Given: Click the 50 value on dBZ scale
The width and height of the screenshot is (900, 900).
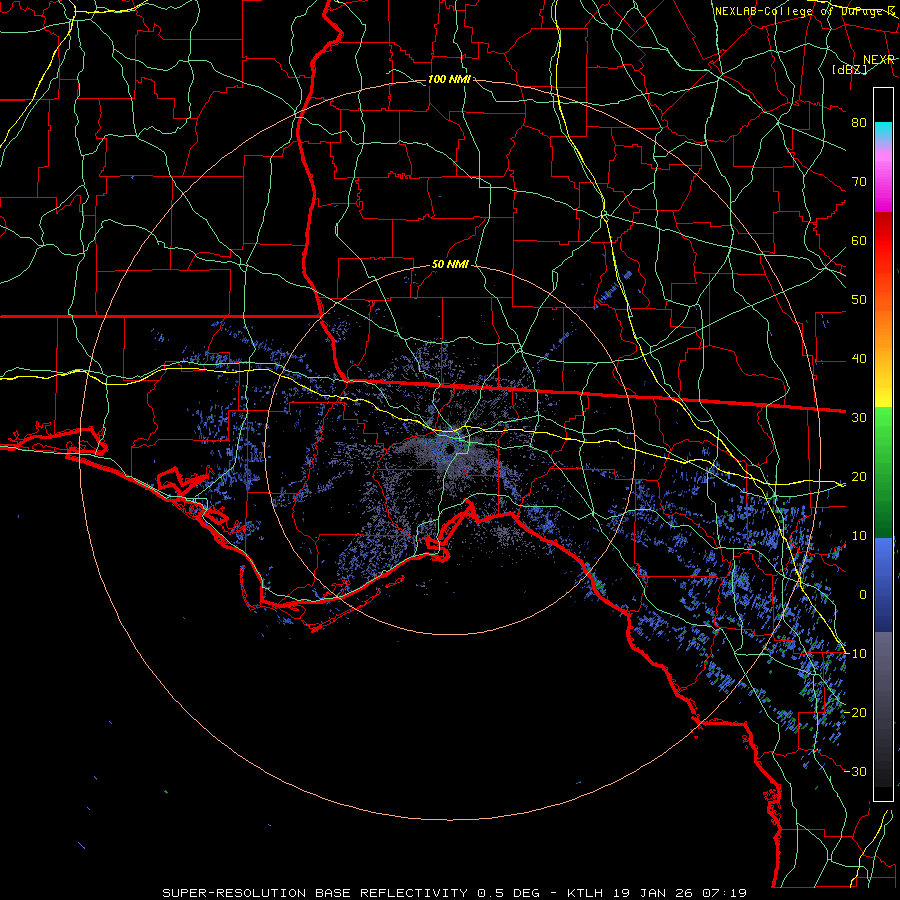Looking at the screenshot, I should [859, 300].
